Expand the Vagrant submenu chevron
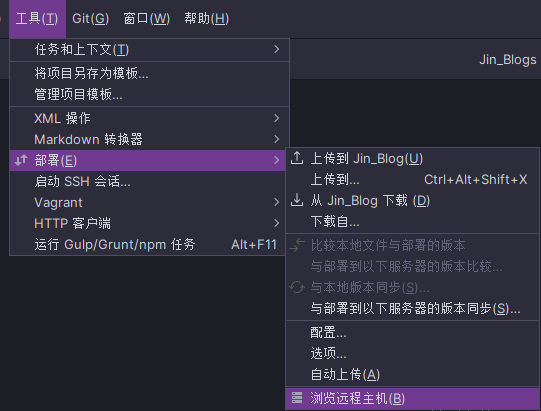This screenshot has height=411, width=541. pos(276,202)
